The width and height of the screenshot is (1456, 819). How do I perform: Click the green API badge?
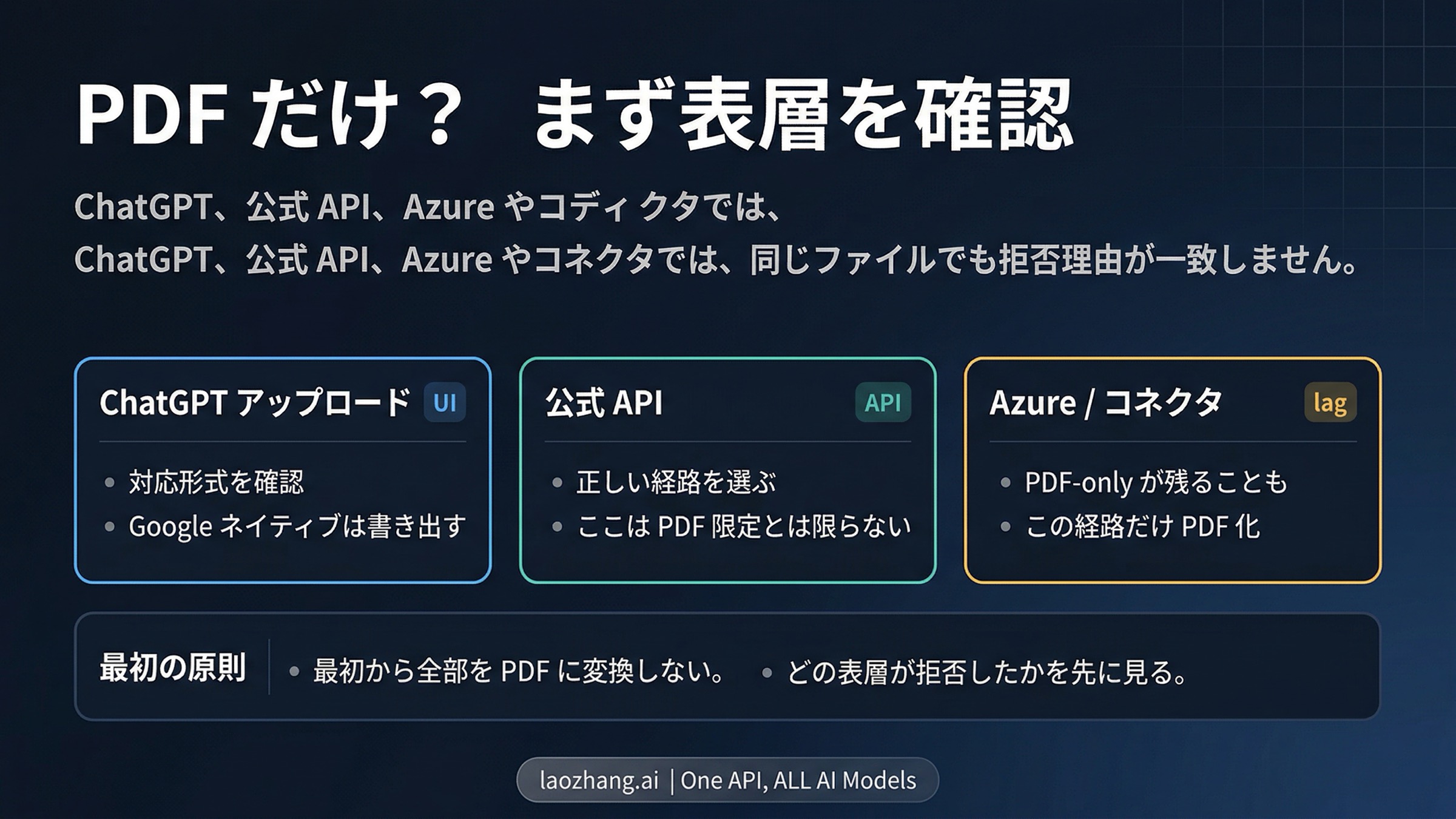pyautogui.click(x=883, y=402)
